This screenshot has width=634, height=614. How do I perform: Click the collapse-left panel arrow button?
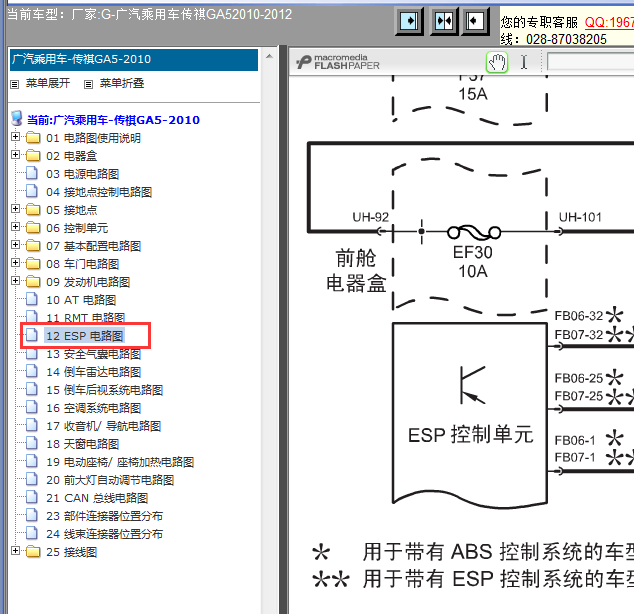[475, 21]
